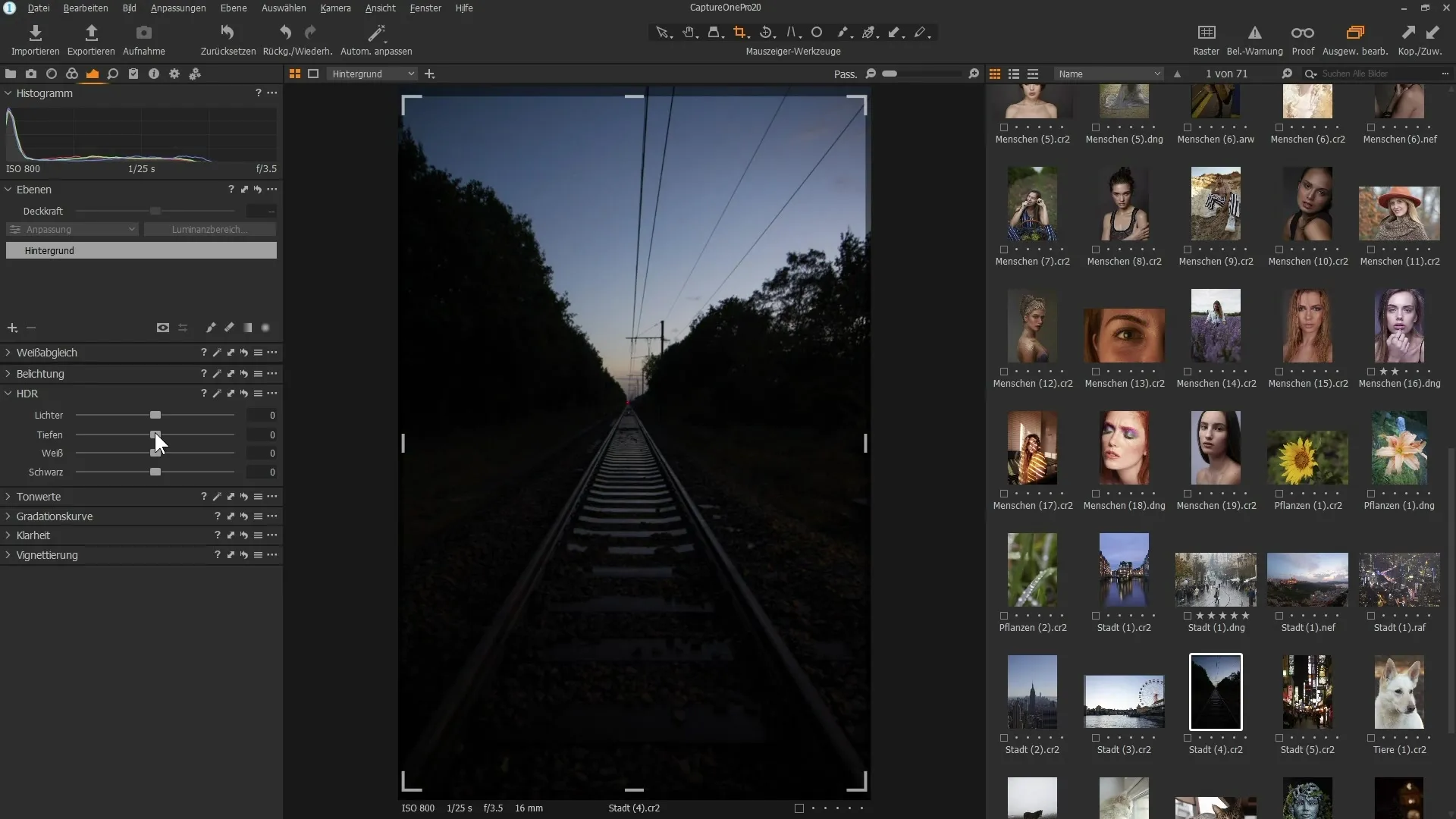Click Exportieren in the toolbar
The image size is (1456, 819).
[x=91, y=40]
